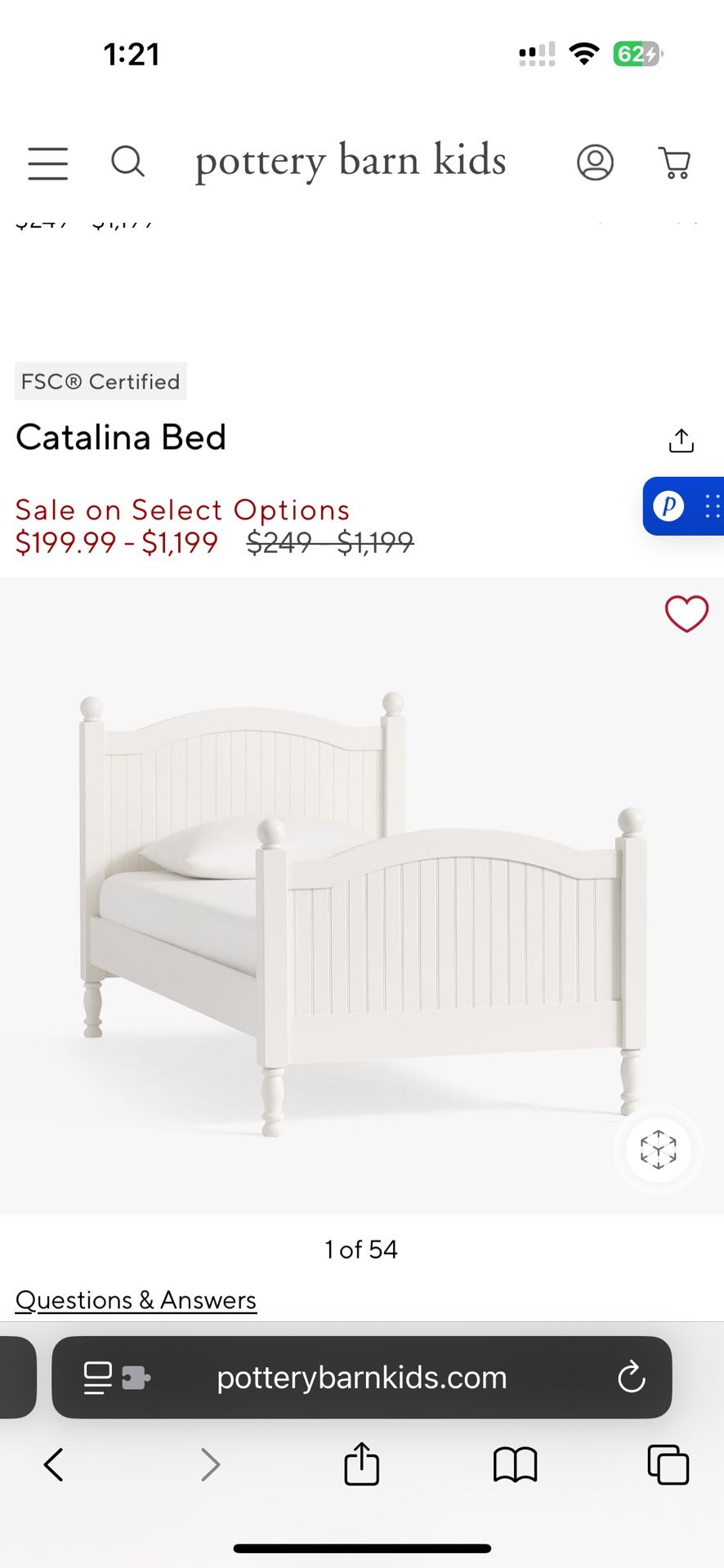Tap the Sale on Select Options text
The image size is (724, 1568).
click(183, 510)
